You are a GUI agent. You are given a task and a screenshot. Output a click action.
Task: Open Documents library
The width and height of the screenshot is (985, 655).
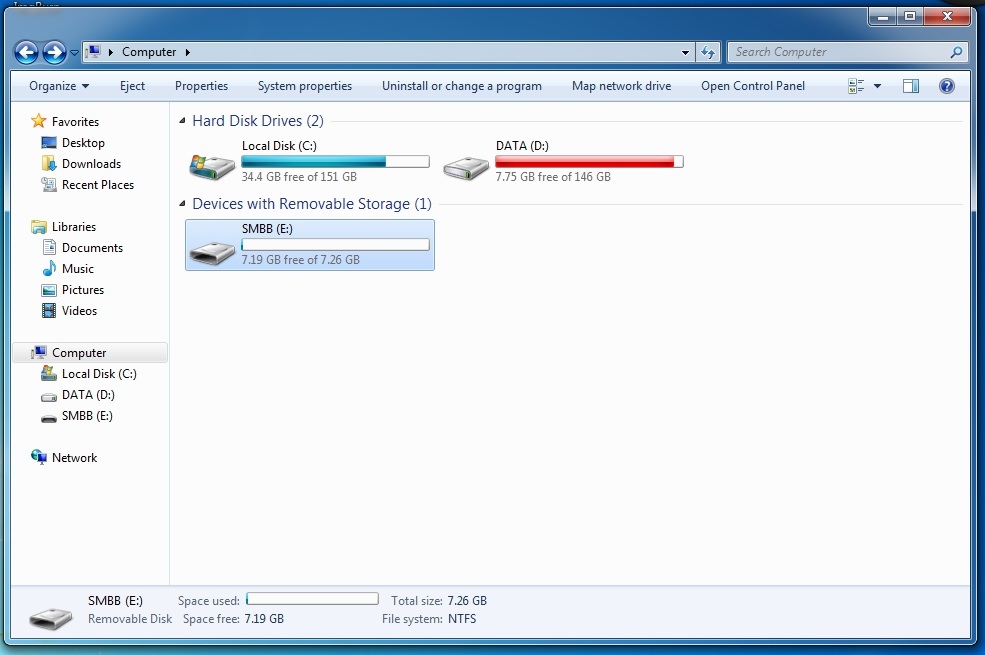tap(92, 248)
